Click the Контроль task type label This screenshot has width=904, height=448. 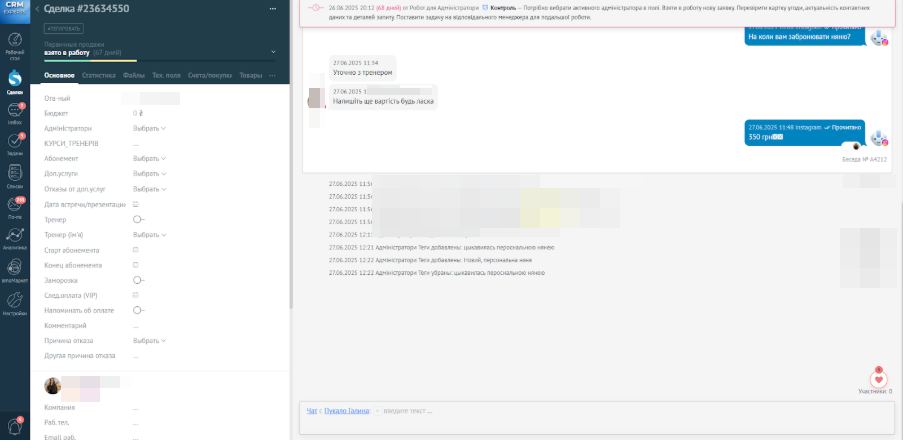point(503,8)
